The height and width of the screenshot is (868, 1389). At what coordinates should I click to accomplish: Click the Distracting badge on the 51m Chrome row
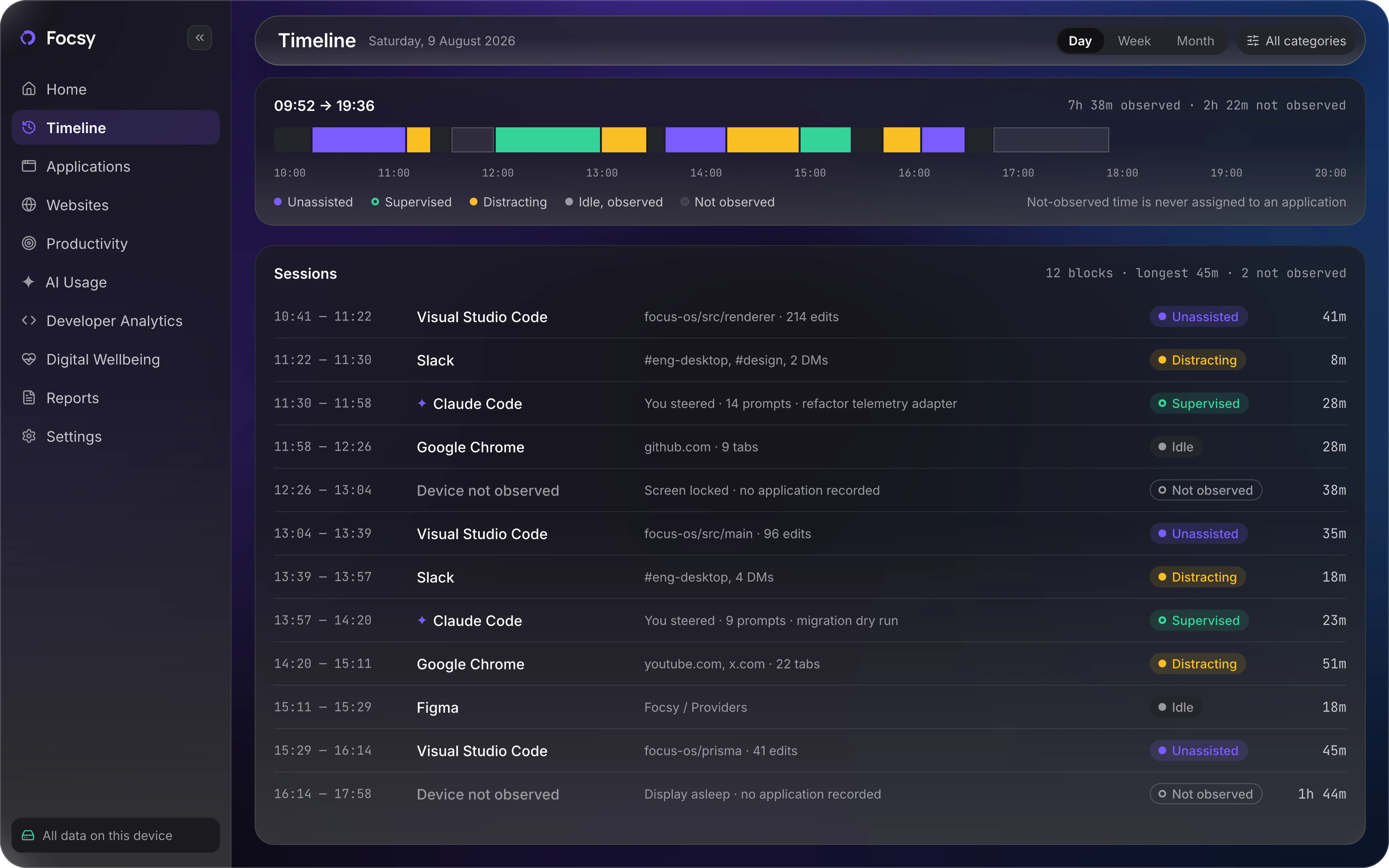pos(1198,664)
